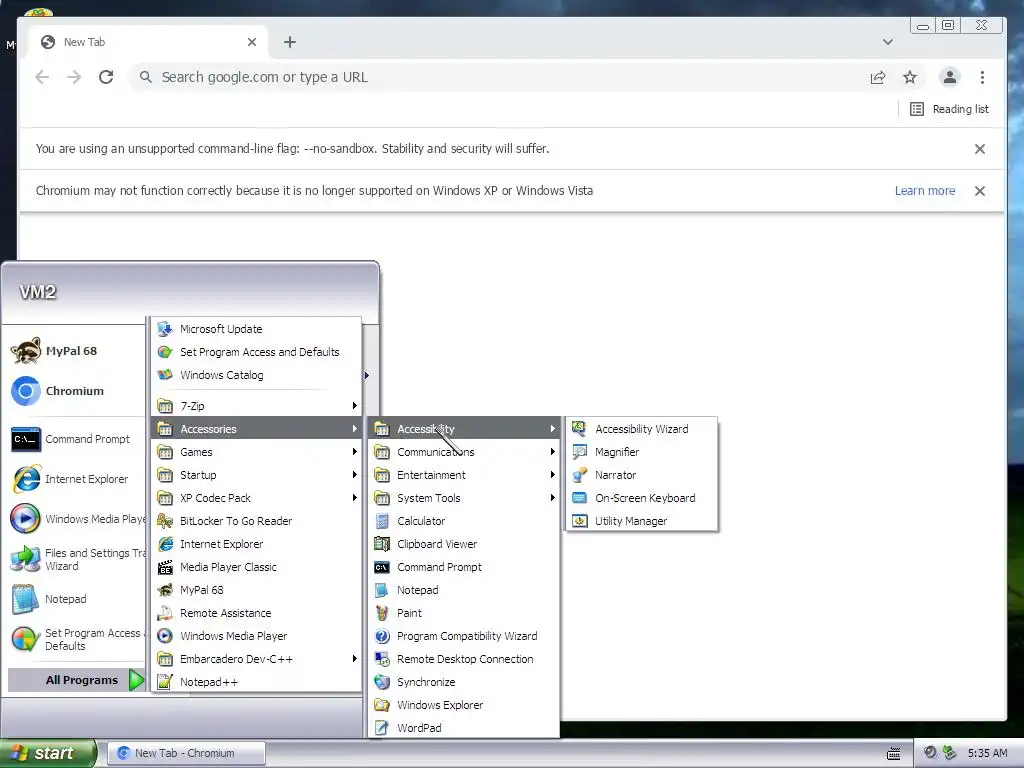The image size is (1024, 768).
Task: Open the Reading list
Action: [x=949, y=109]
